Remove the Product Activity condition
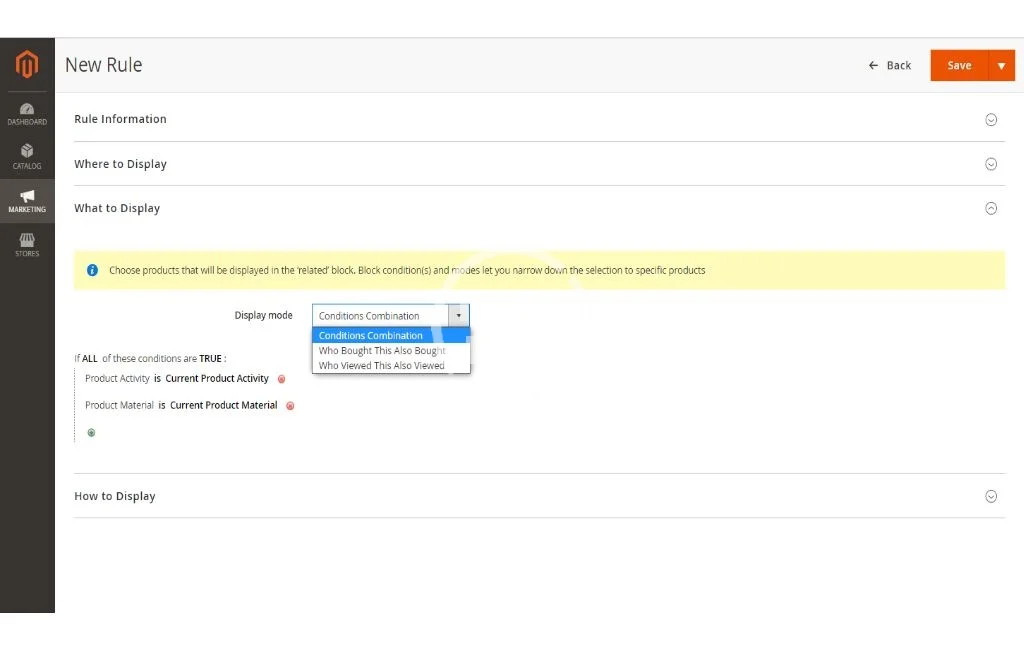 click(x=281, y=379)
